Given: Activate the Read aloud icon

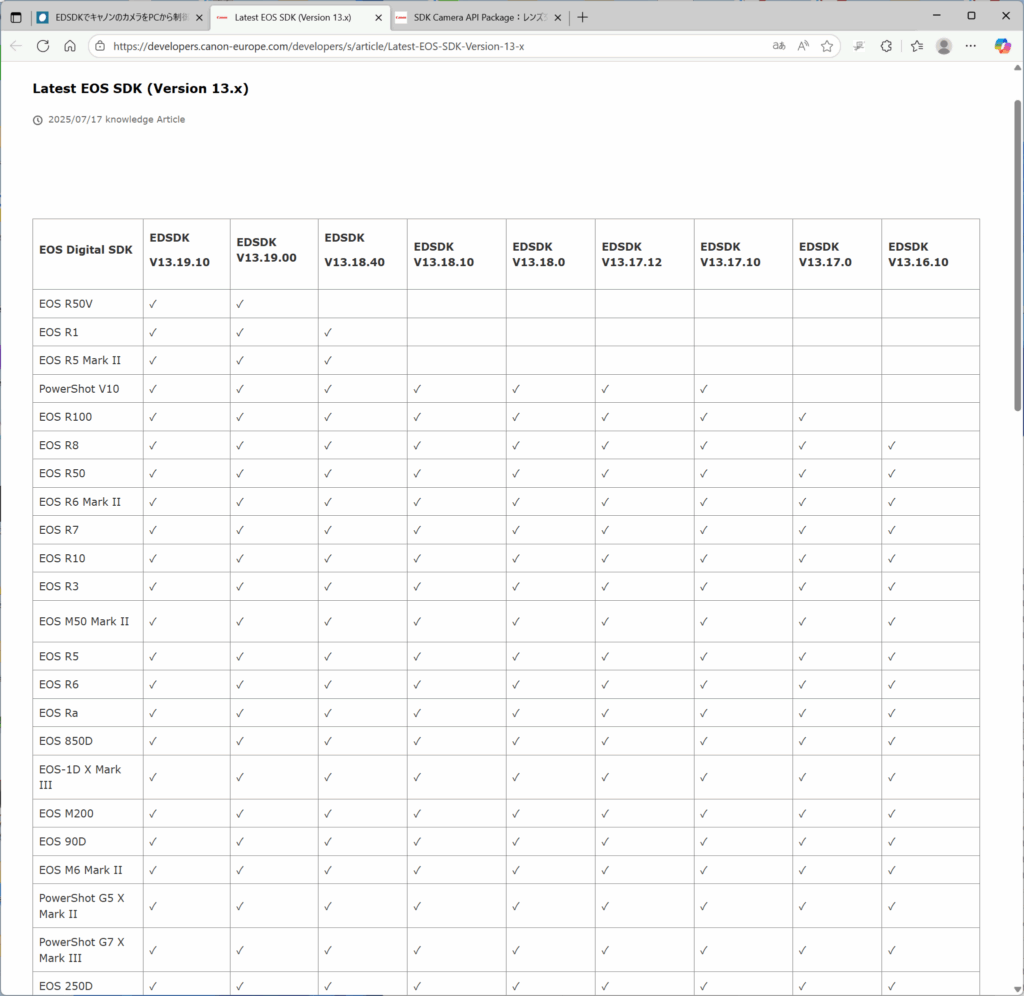Looking at the screenshot, I should pos(803,46).
